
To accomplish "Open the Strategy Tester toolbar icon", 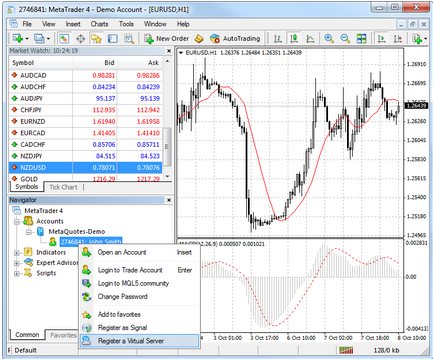I will [129, 39].
